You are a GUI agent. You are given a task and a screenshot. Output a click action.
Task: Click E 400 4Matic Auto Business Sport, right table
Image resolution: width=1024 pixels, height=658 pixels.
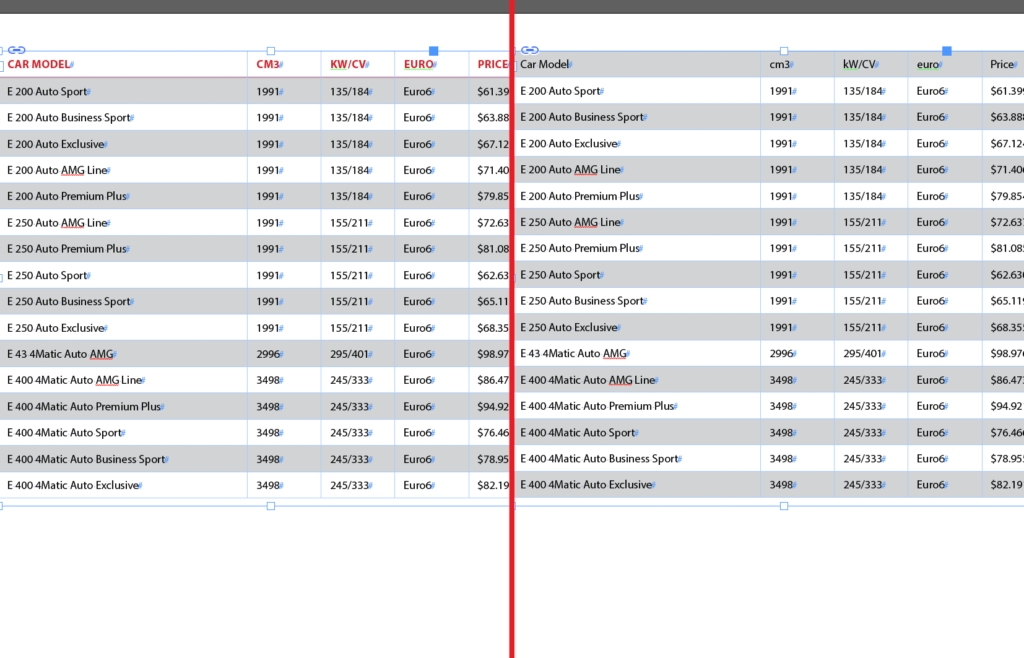600,458
